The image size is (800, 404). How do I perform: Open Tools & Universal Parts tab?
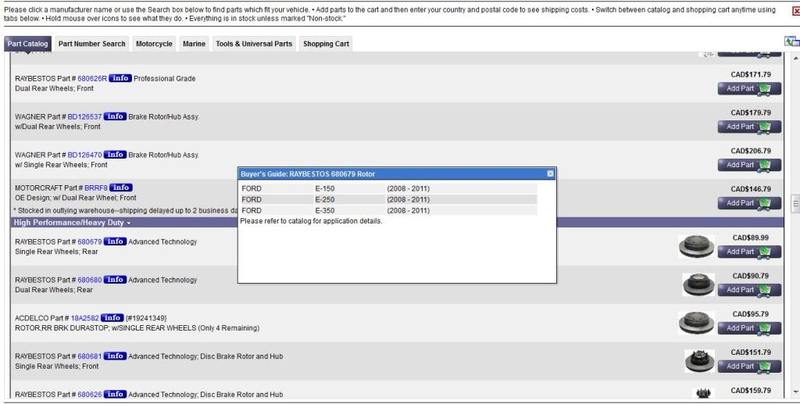coord(254,44)
